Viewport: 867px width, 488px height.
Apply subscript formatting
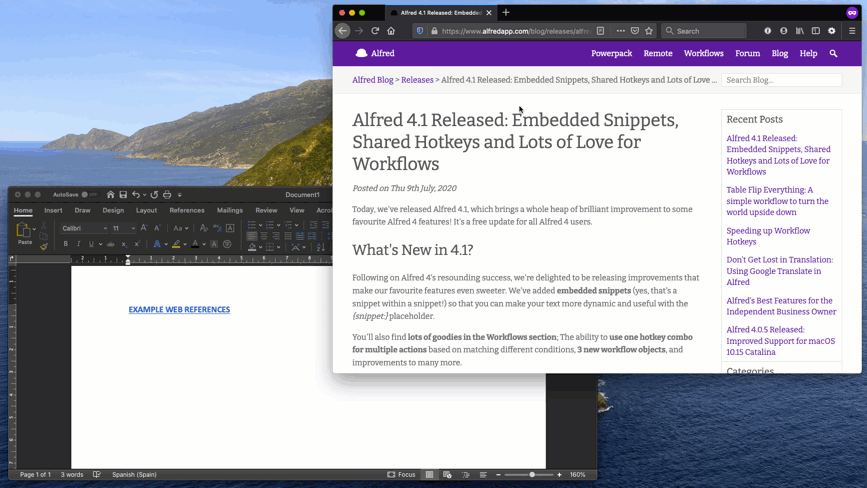coord(124,244)
